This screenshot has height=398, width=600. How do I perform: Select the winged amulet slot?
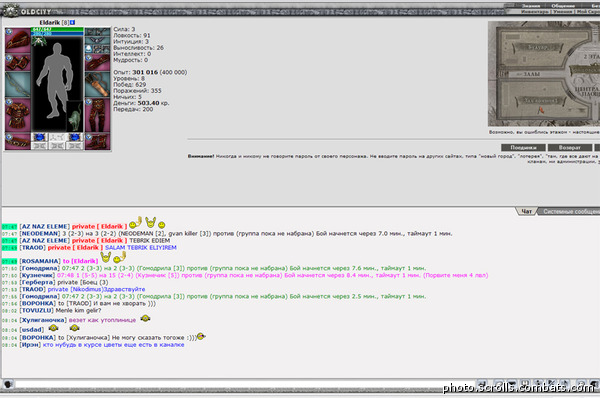coord(97,41)
